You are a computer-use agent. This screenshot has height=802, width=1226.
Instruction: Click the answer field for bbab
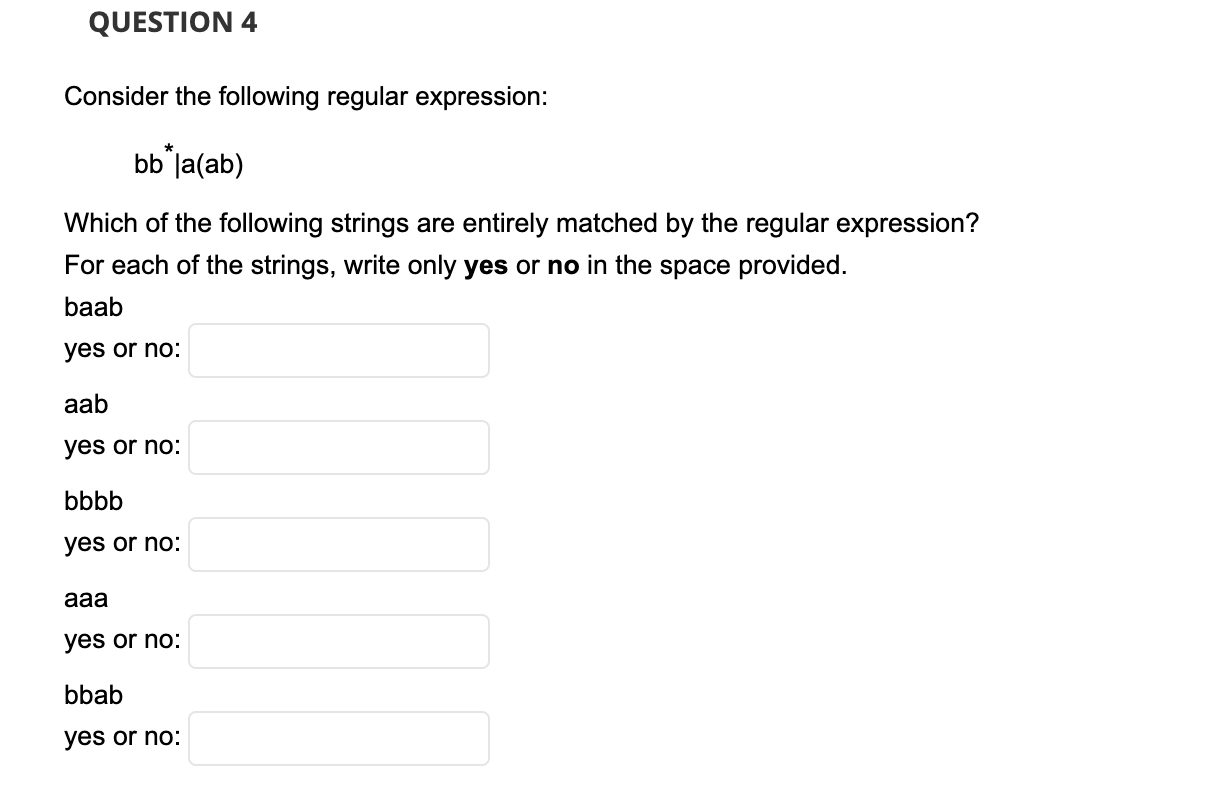click(338, 739)
